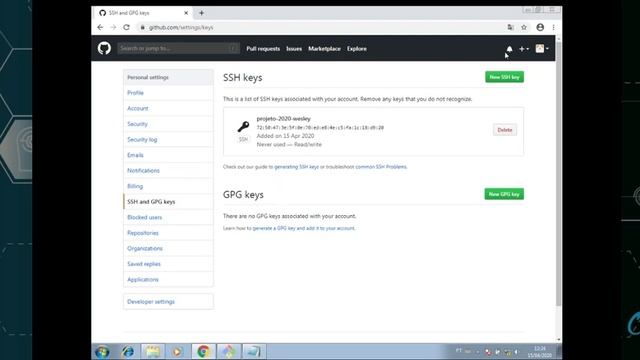640x360 pixels.
Task: Open Security log in sidebar
Action: (x=168, y=140)
